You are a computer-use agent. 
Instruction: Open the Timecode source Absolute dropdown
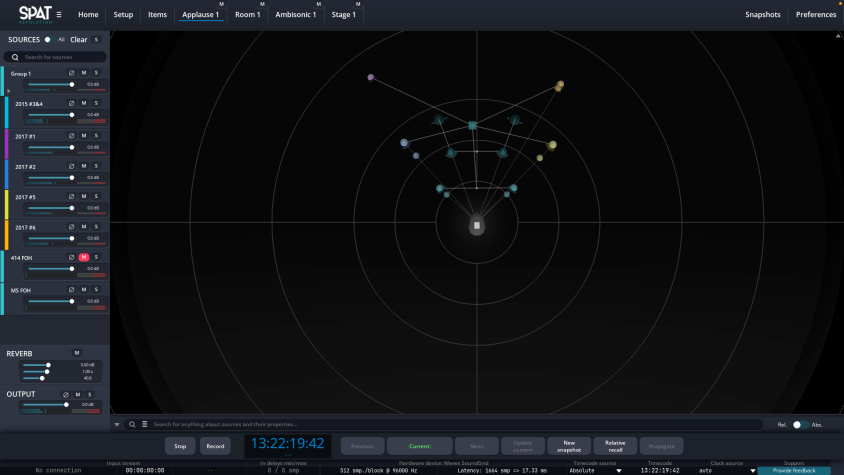595,471
